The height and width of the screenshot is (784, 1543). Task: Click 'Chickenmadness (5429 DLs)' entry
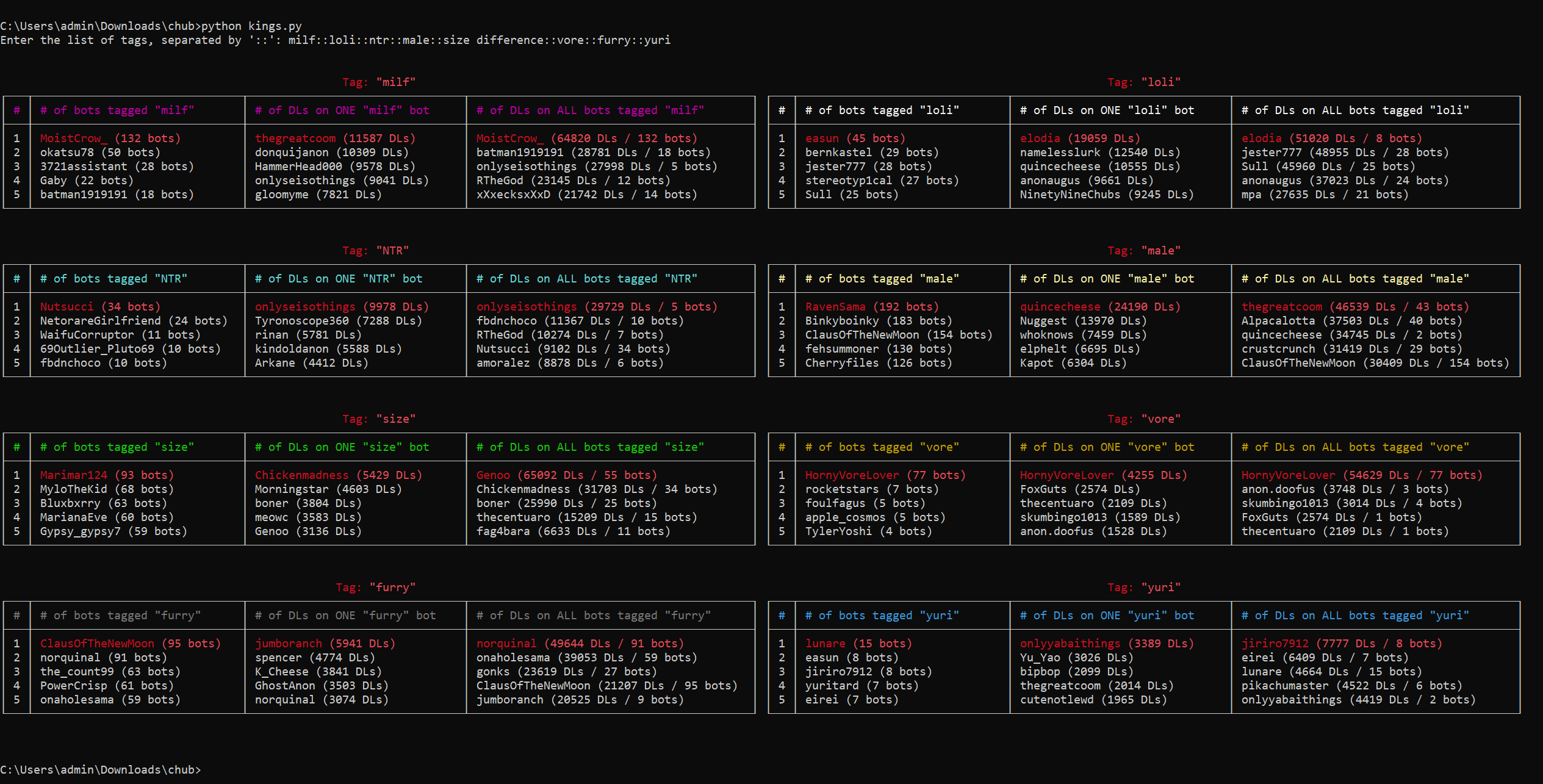(x=339, y=475)
